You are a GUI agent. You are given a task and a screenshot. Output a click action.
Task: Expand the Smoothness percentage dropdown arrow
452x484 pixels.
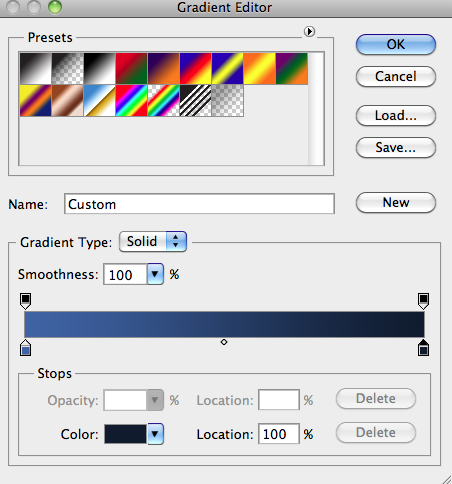(x=155, y=274)
